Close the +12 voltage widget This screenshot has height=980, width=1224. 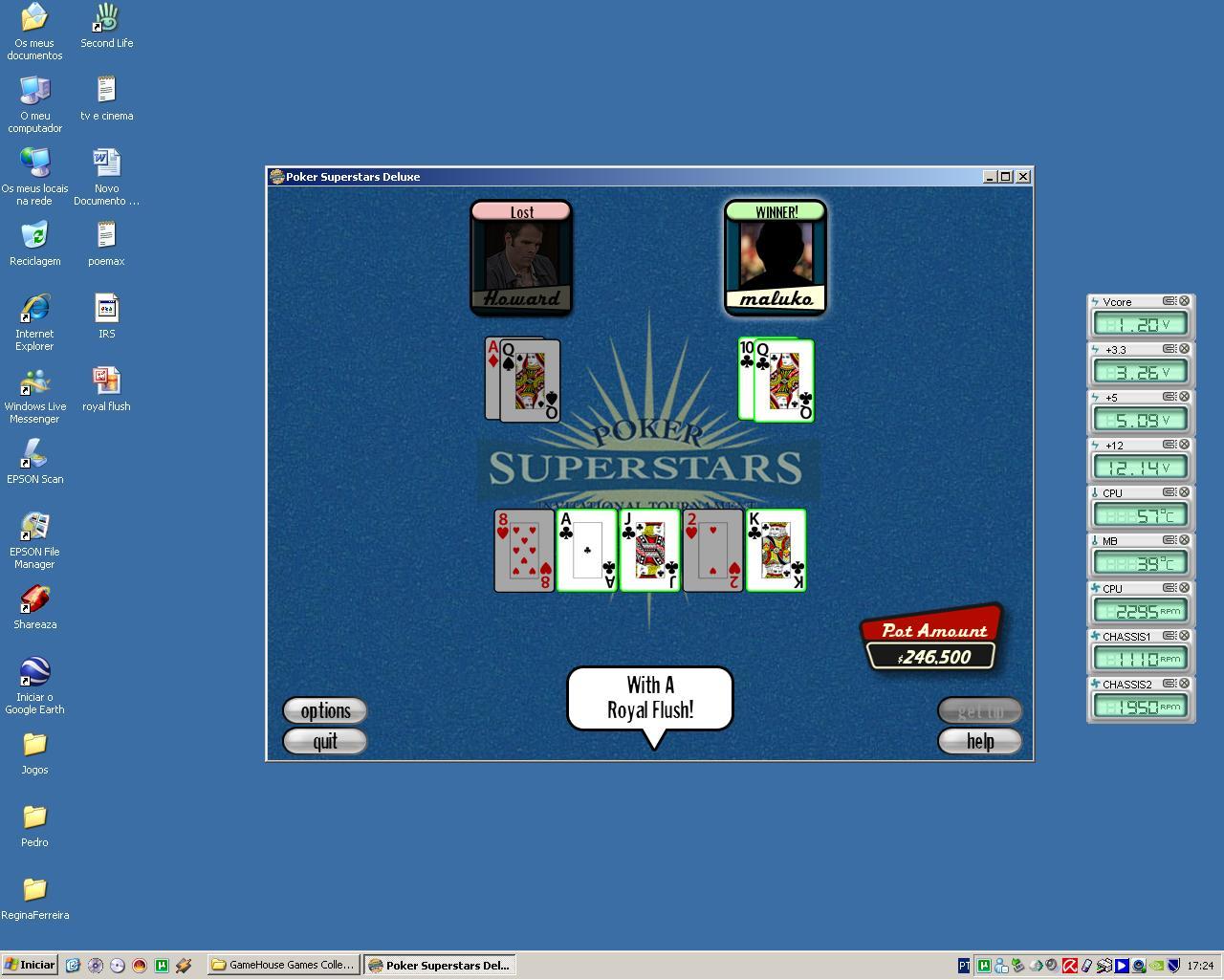pyautogui.click(x=1184, y=445)
